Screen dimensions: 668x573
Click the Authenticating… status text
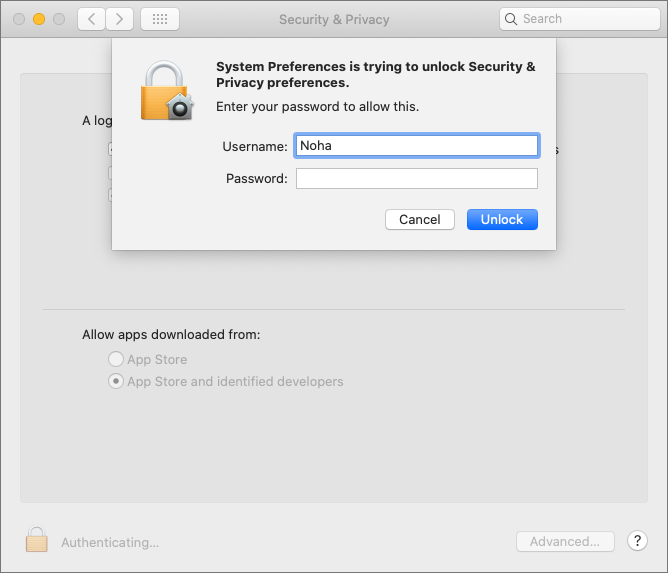point(110,542)
